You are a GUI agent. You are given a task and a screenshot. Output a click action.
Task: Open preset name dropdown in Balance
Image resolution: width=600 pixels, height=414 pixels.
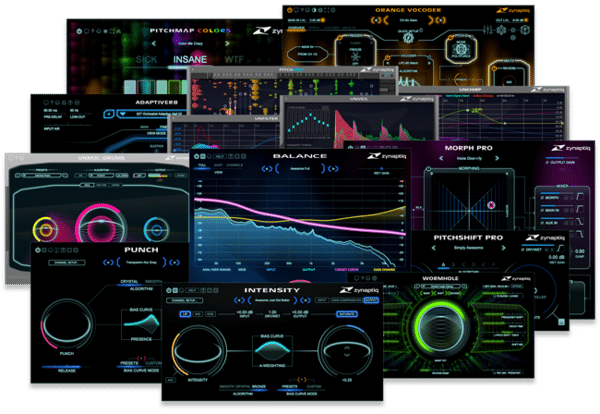[300, 169]
